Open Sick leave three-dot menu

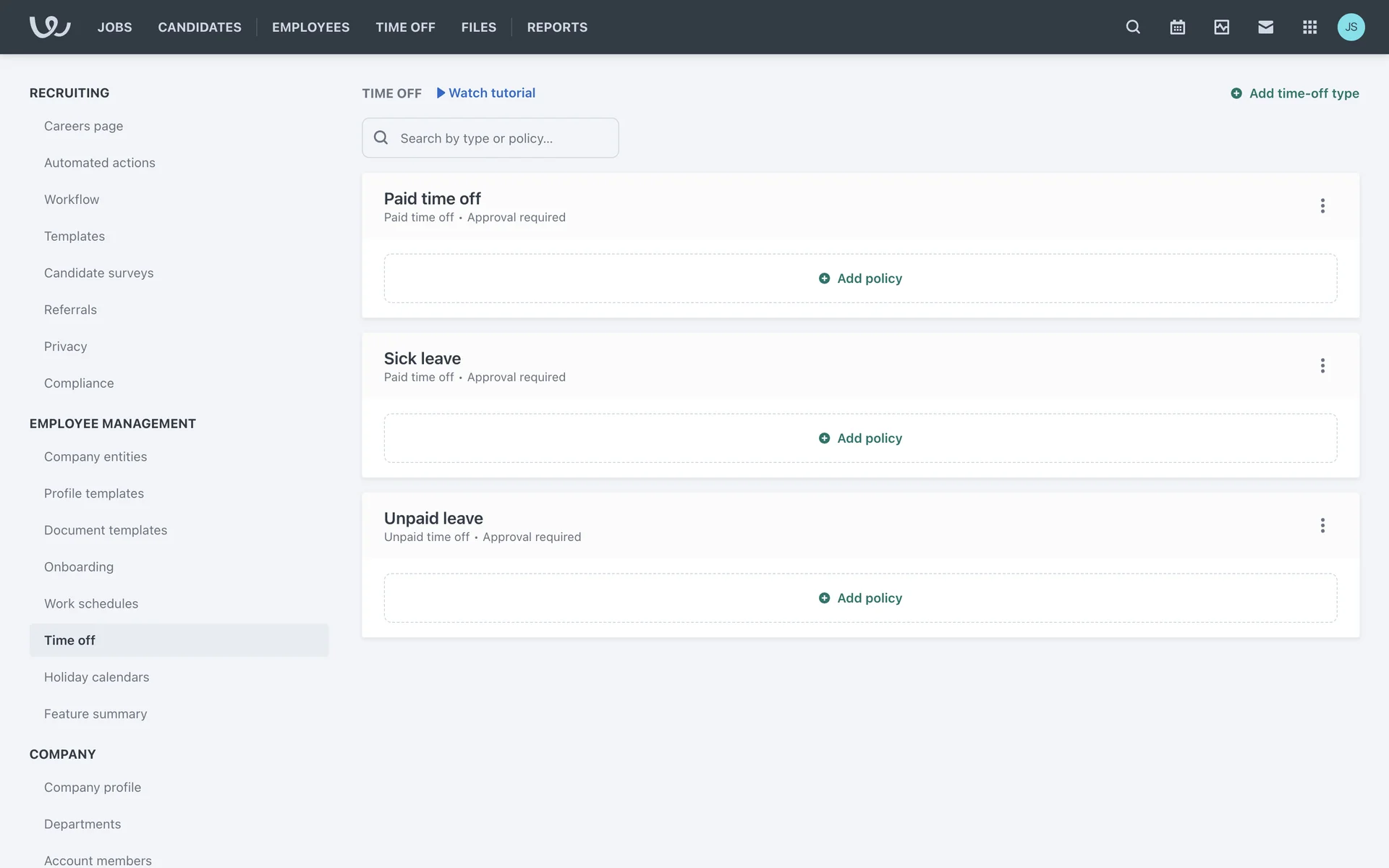pyautogui.click(x=1322, y=366)
